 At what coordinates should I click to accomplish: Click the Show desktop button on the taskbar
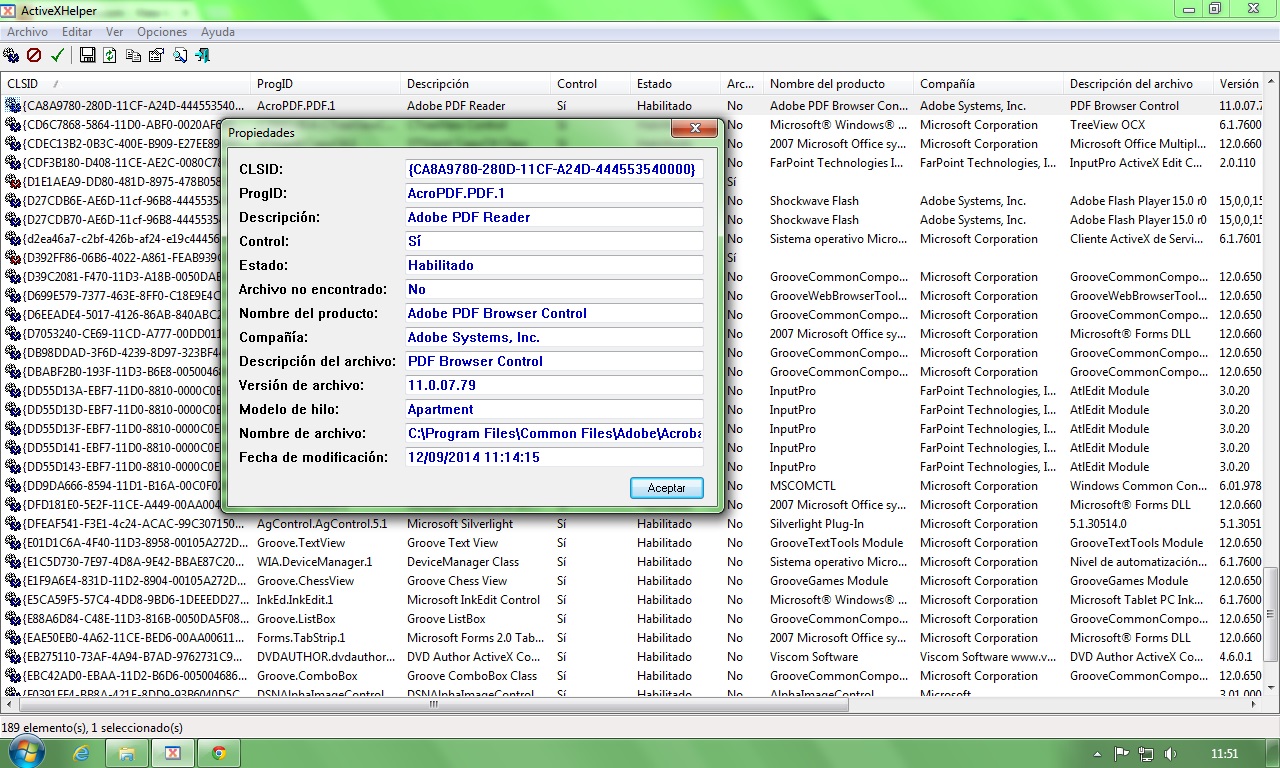point(1272,753)
